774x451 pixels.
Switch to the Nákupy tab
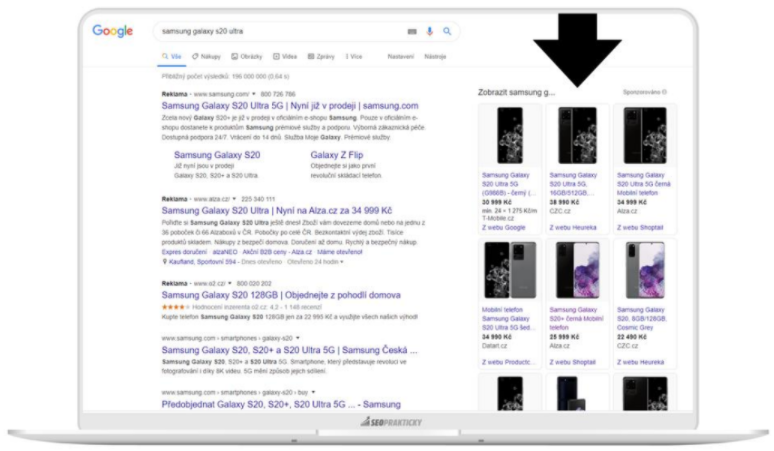pos(206,57)
